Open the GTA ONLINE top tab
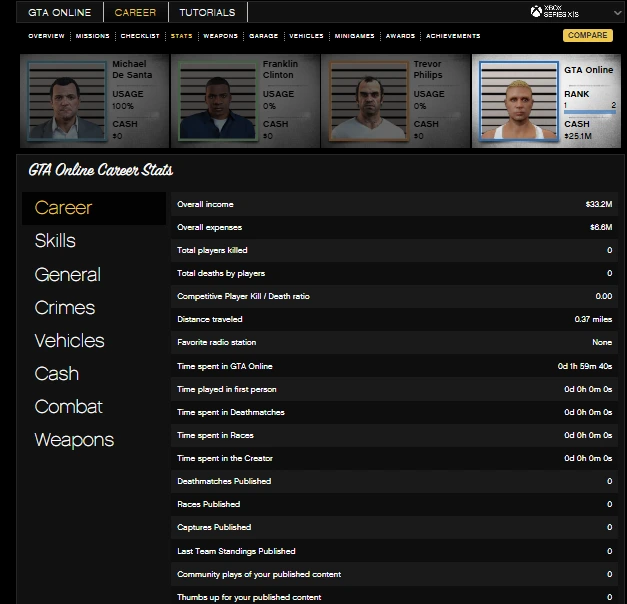627x604 pixels. (x=60, y=12)
